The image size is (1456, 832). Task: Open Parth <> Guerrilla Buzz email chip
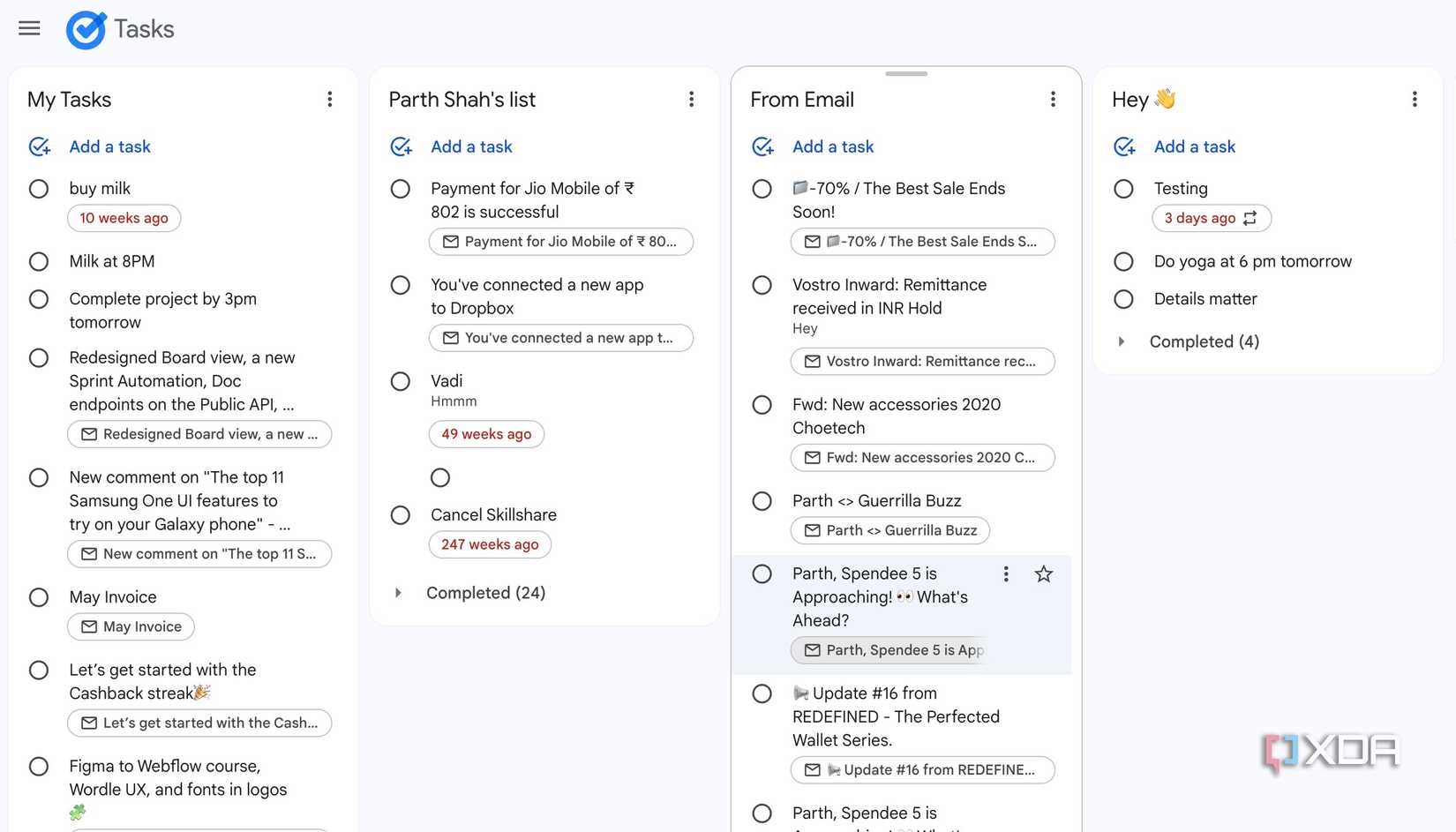click(890, 530)
